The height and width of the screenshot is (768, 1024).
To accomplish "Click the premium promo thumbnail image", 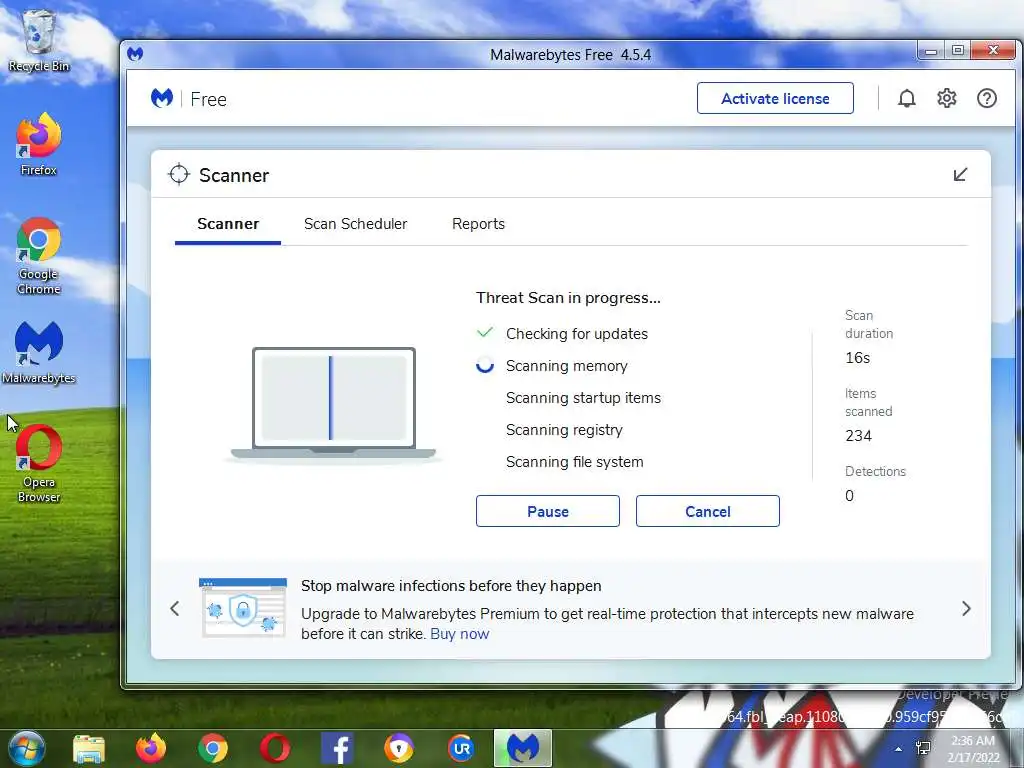I will click(243, 607).
